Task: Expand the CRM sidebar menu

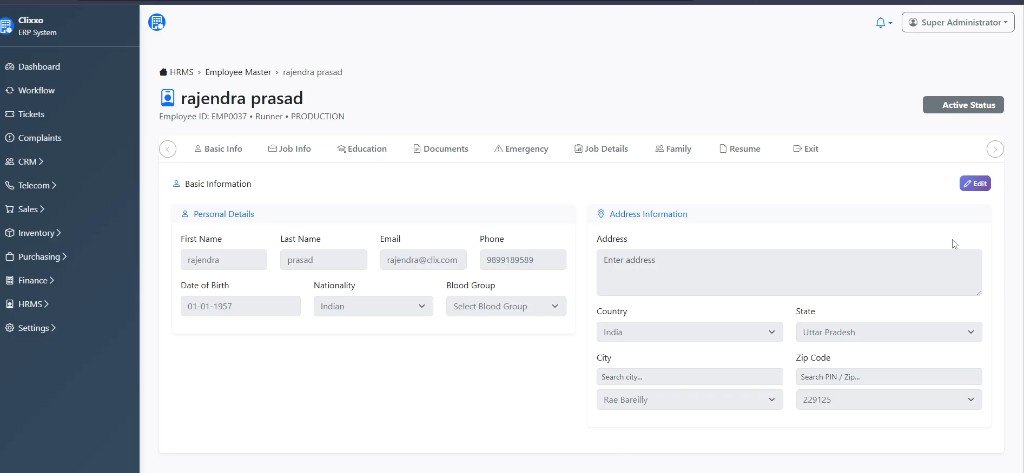Action: click(40, 161)
